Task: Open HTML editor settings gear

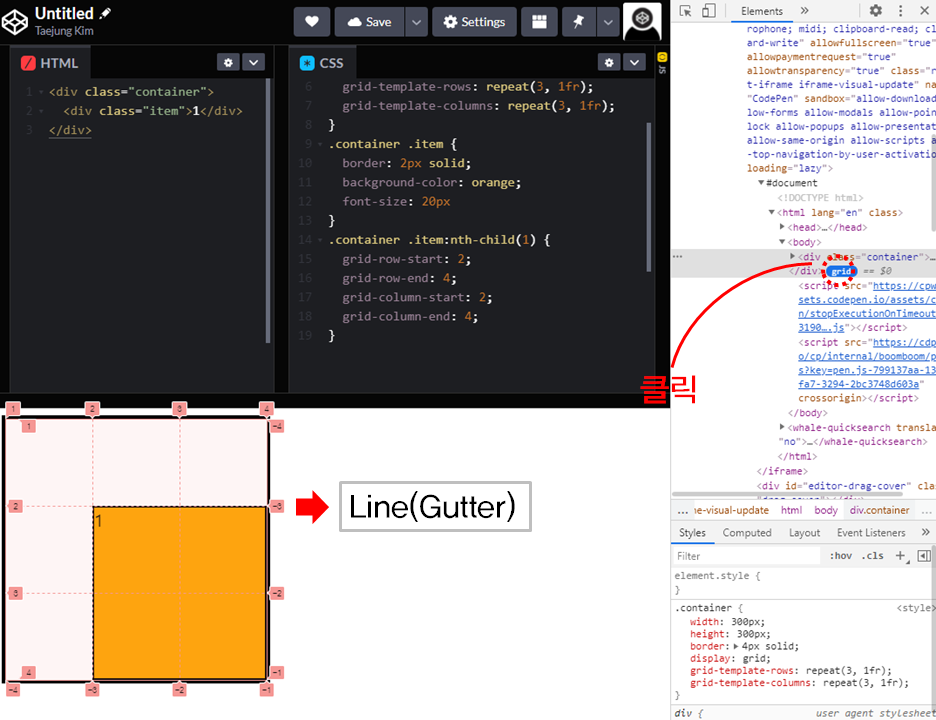Action: 228,62
